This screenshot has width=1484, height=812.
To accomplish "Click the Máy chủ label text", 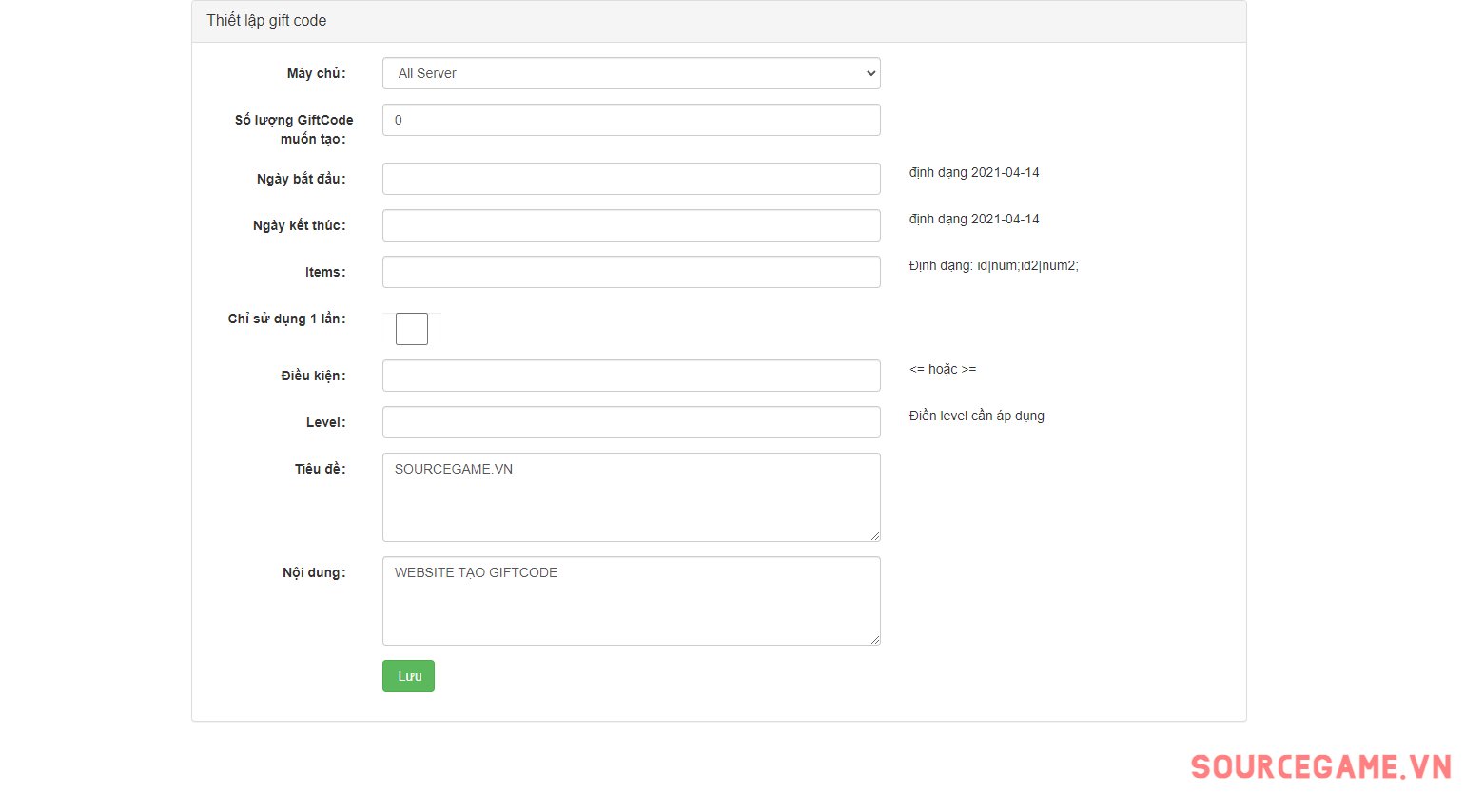I will pos(316,73).
